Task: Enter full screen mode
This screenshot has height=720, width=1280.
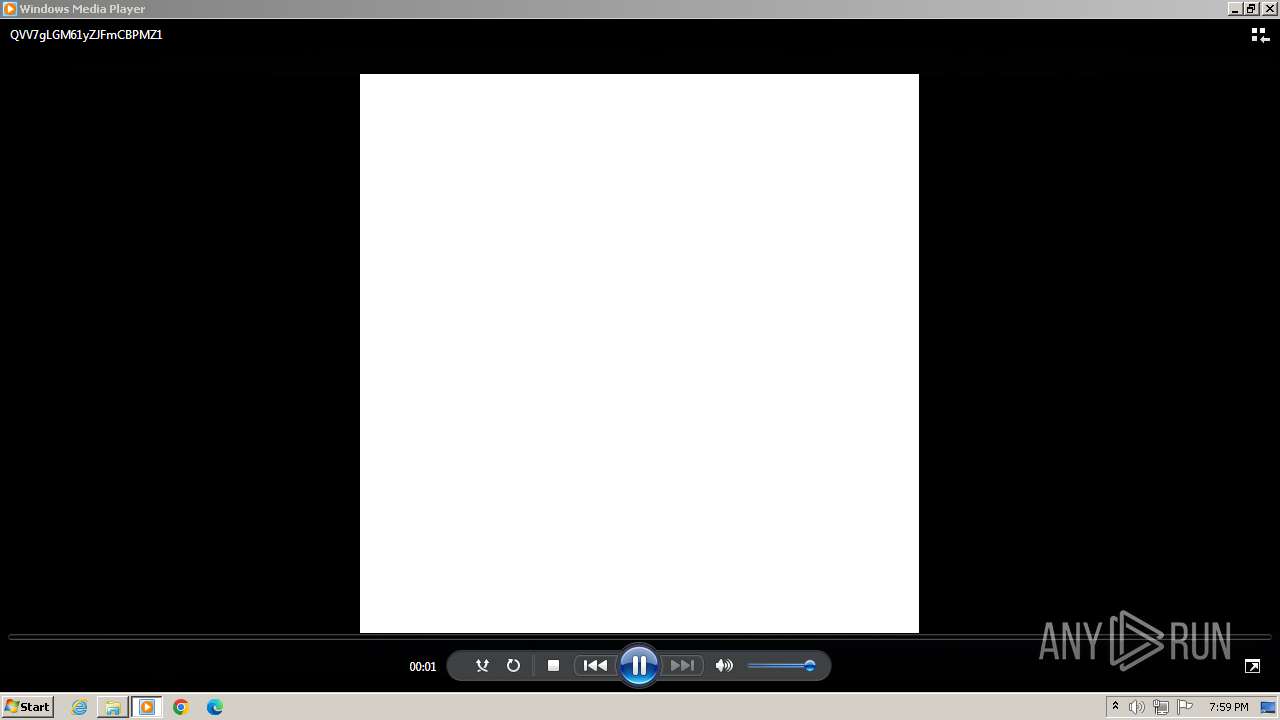Action: point(1252,666)
